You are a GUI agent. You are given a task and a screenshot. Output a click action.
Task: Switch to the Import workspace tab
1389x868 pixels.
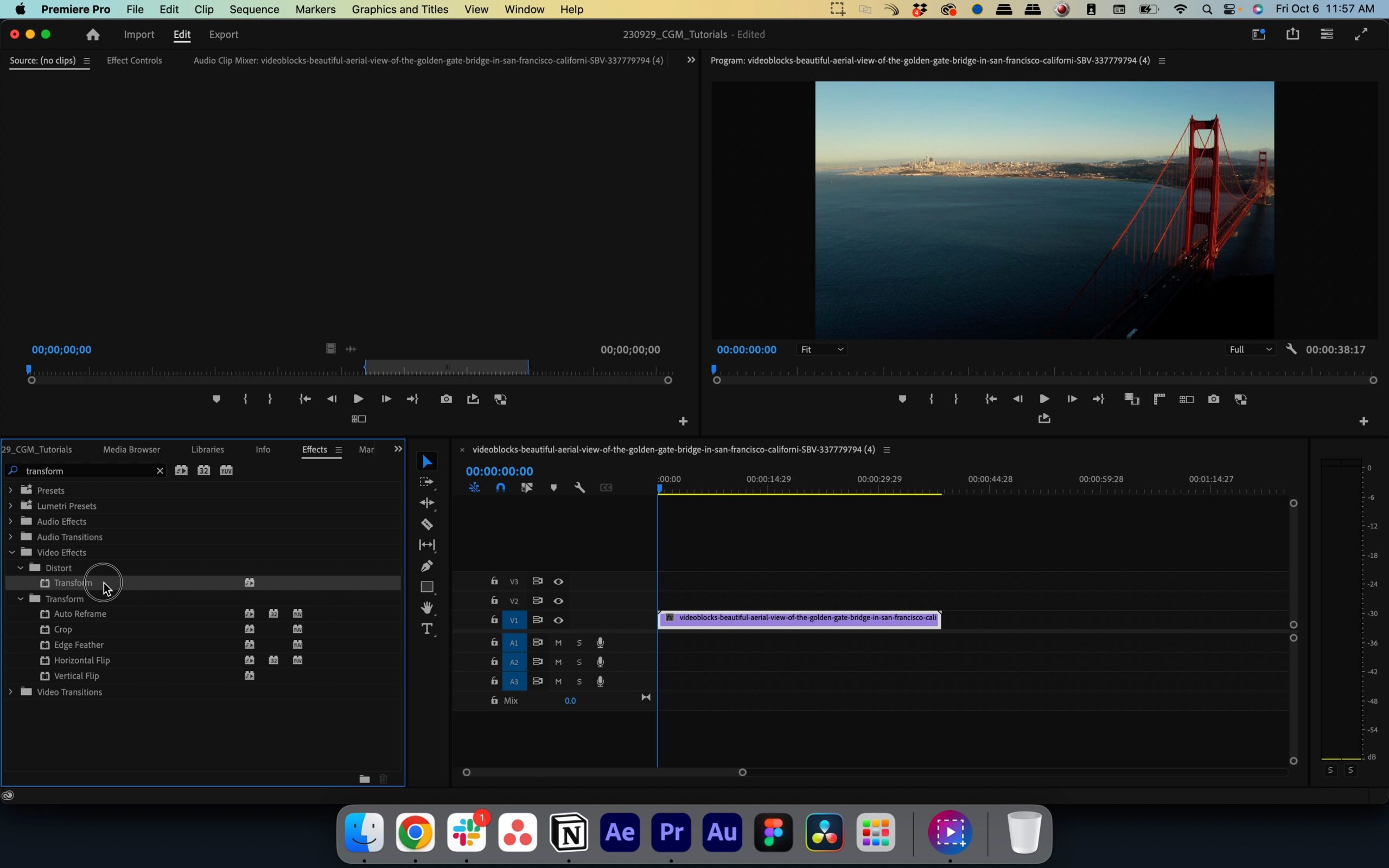[x=139, y=34]
